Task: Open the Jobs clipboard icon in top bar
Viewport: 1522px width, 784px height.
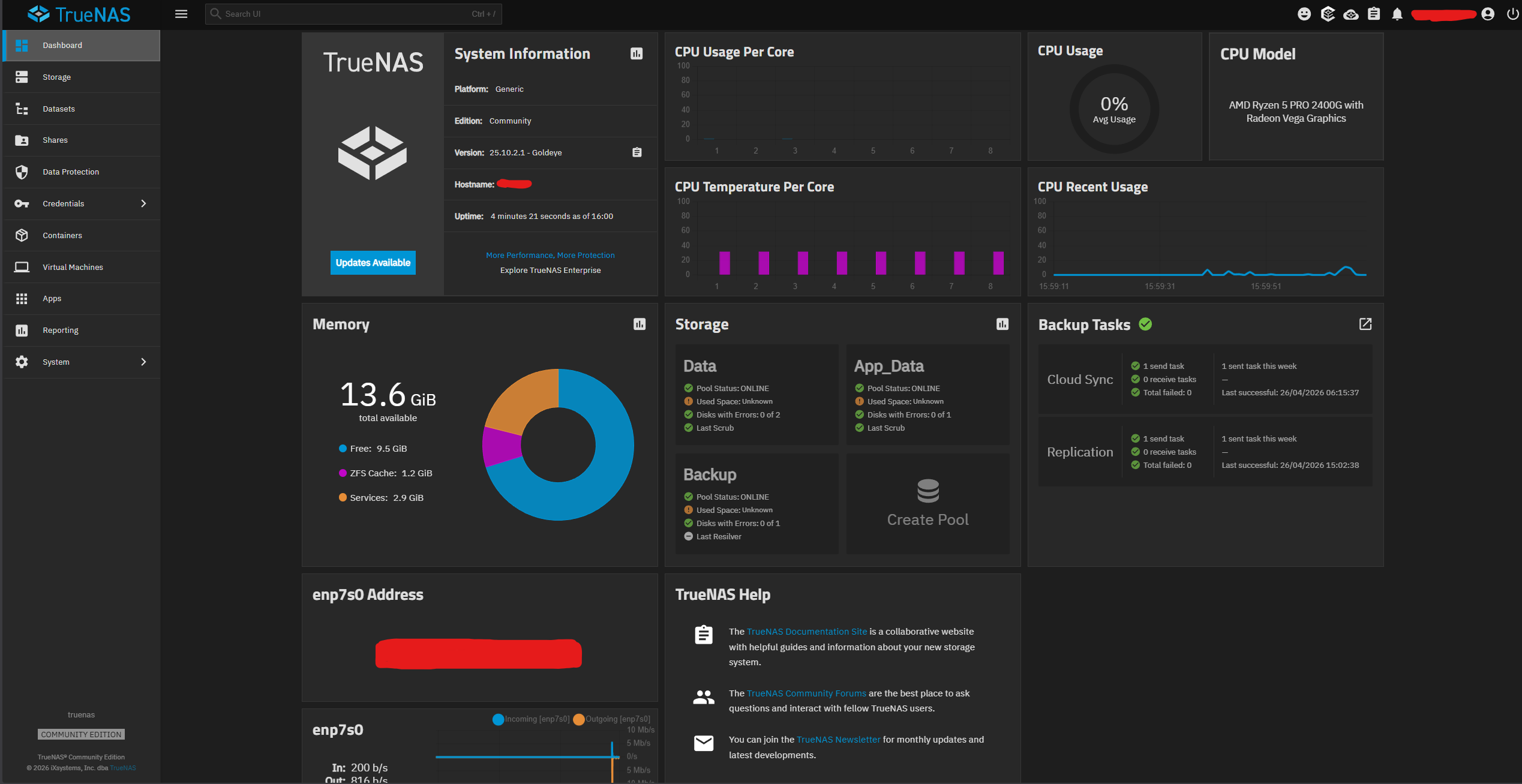Action: [x=1374, y=14]
